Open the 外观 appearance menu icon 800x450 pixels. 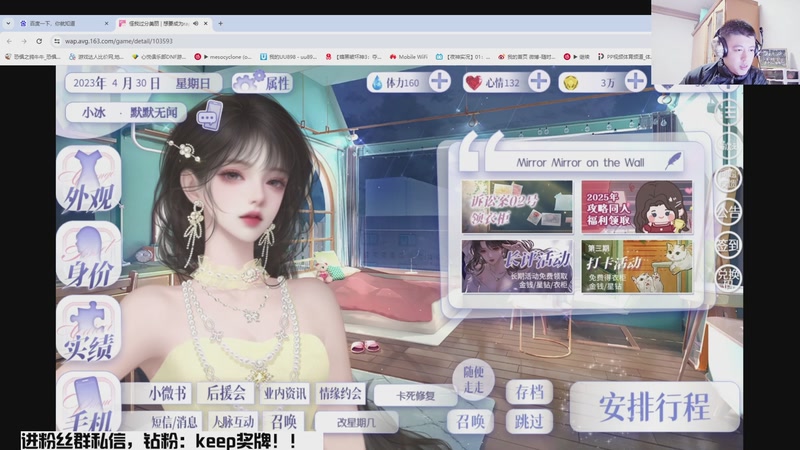tap(89, 180)
